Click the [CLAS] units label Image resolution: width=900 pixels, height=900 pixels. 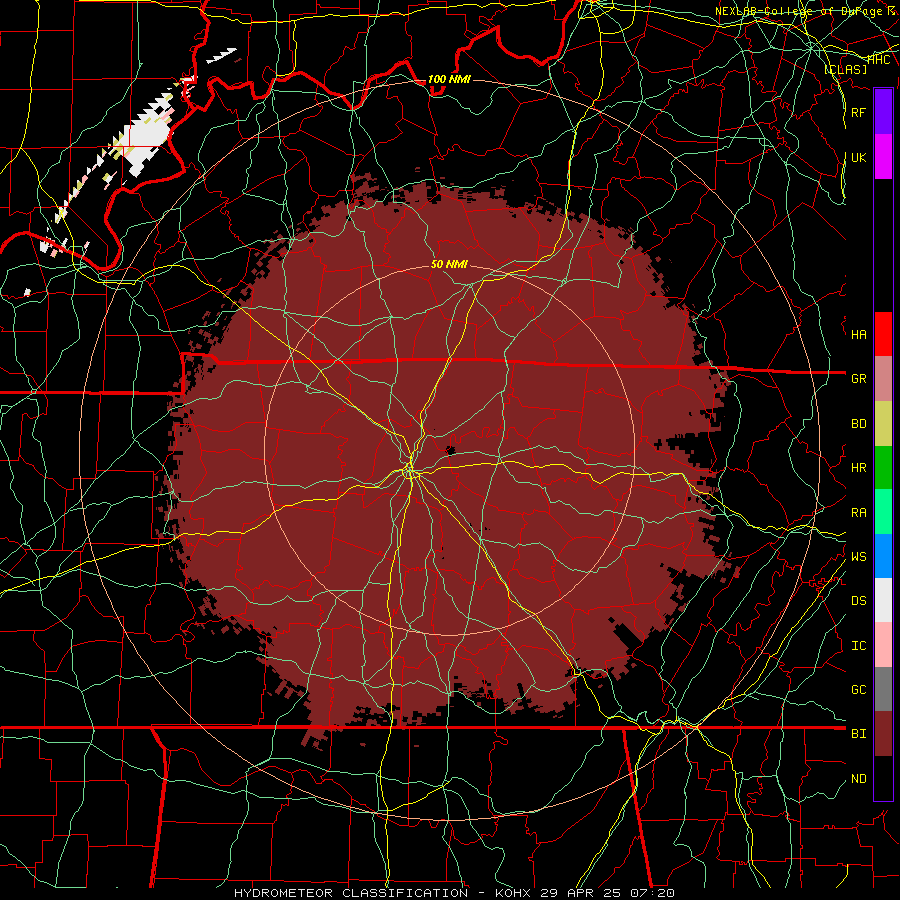(x=845, y=69)
